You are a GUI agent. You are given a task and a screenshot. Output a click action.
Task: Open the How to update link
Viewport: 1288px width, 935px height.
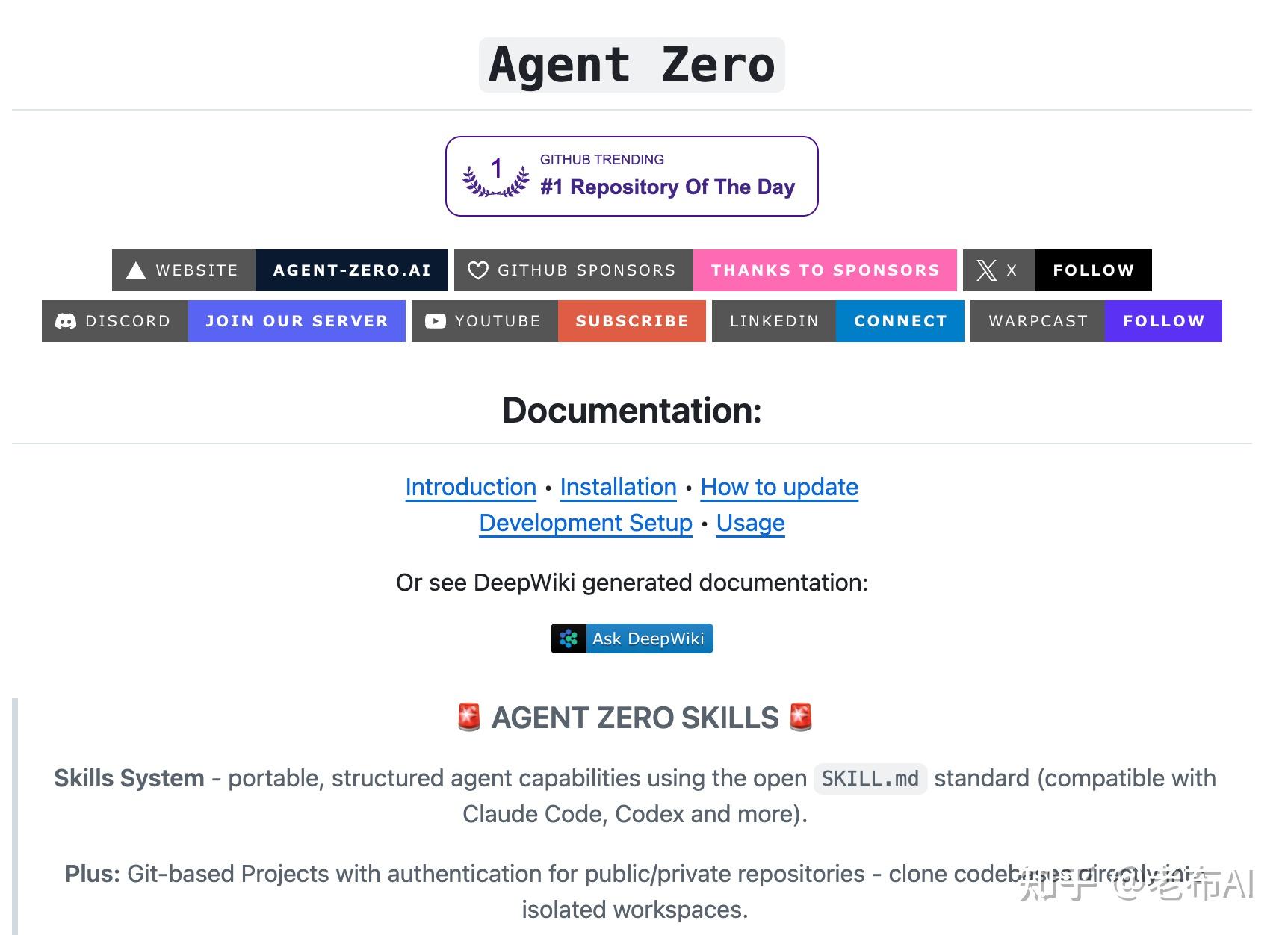click(779, 487)
